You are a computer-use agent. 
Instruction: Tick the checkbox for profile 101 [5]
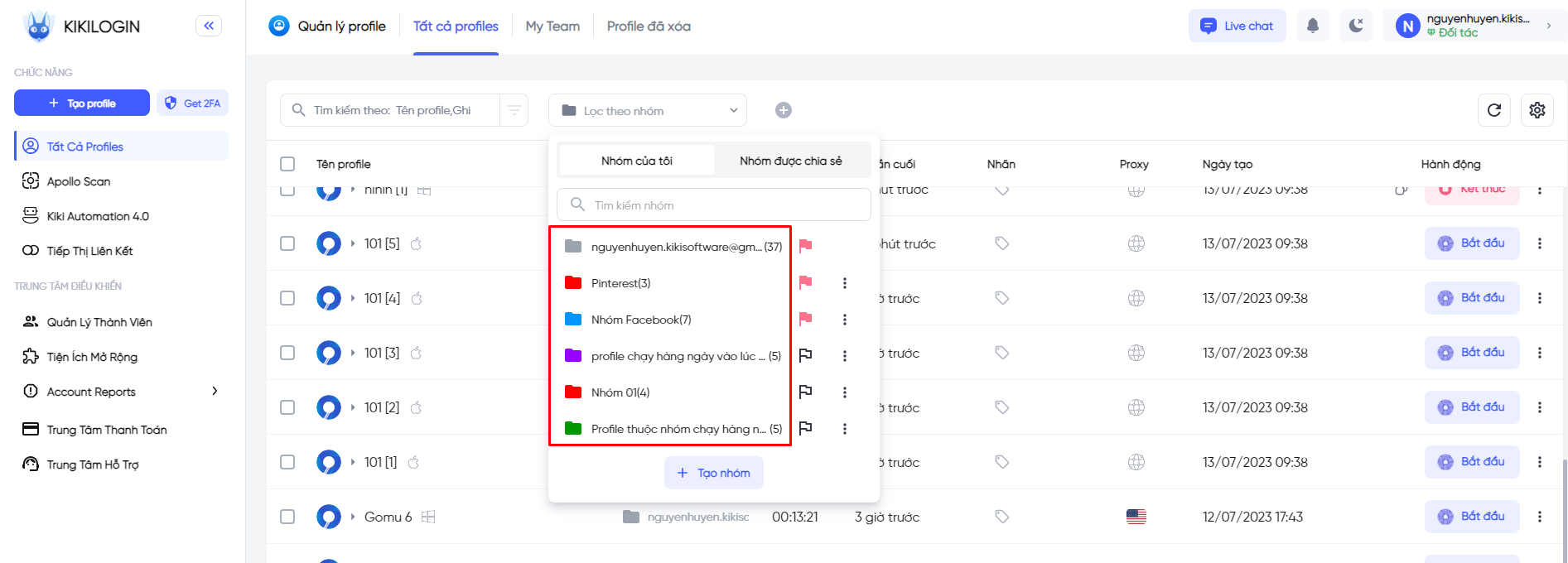point(287,243)
